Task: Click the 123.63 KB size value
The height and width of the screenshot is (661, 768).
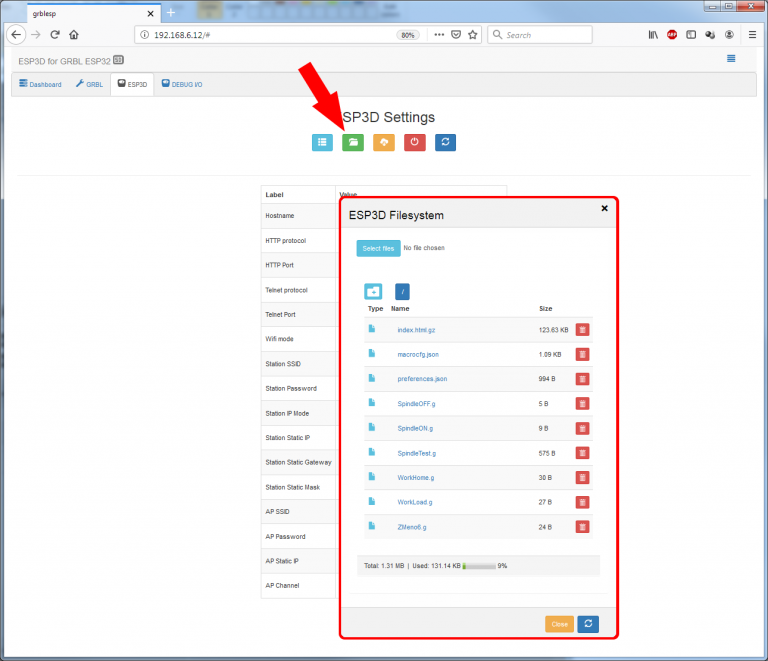Action: 553,330
